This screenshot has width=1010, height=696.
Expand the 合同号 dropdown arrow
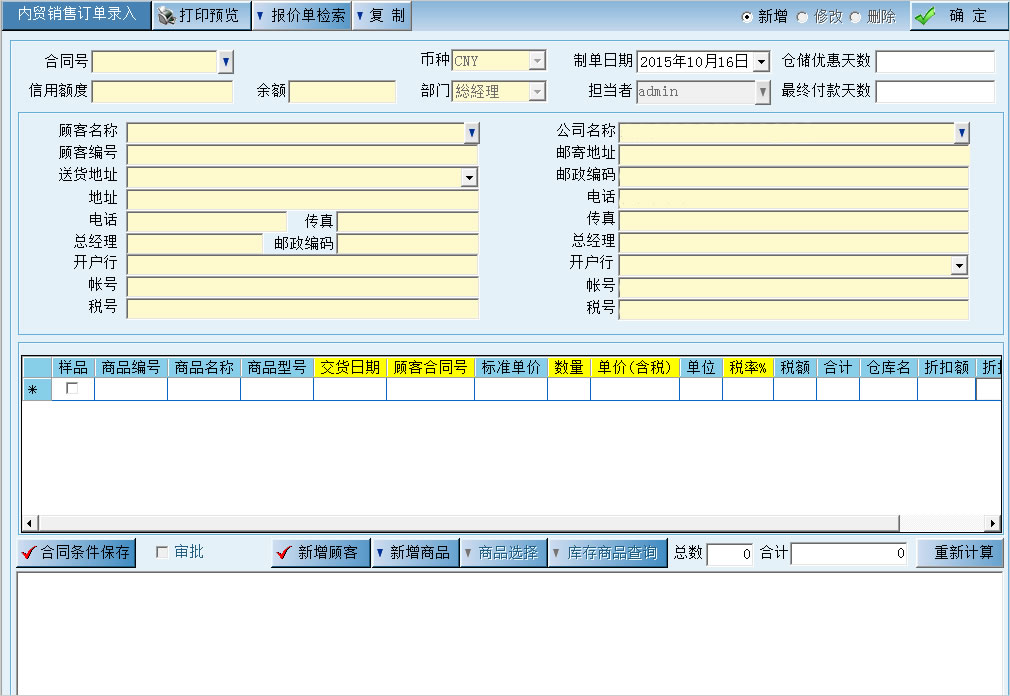tap(225, 62)
